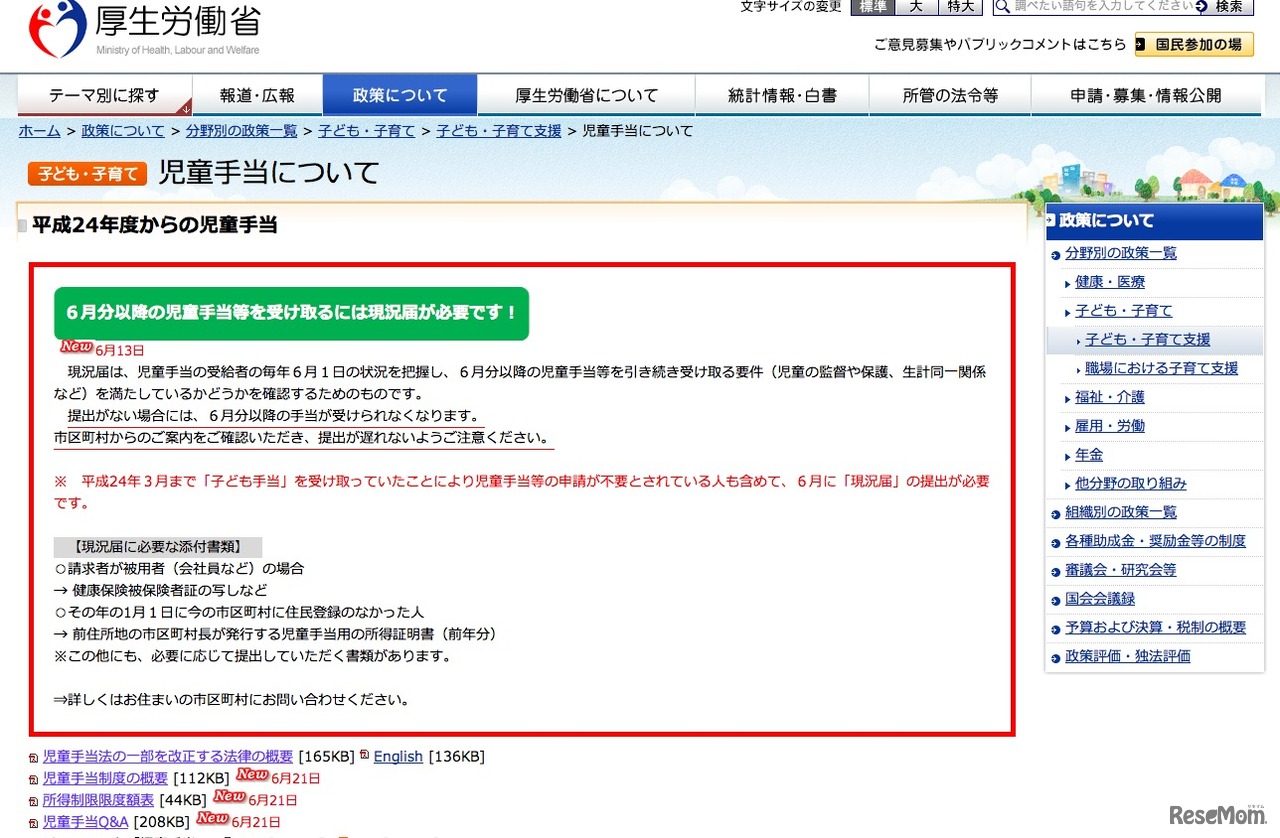Open 雇用・労働 in the sidebar
The width and height of the screenshot is (1280, 838).
click(x=1110, y=427)
